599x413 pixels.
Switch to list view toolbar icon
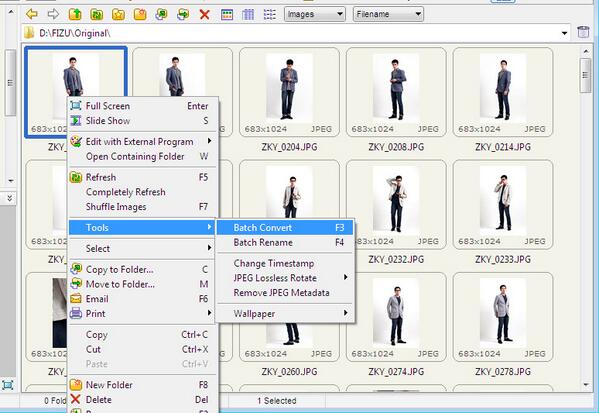coord(270,15)
